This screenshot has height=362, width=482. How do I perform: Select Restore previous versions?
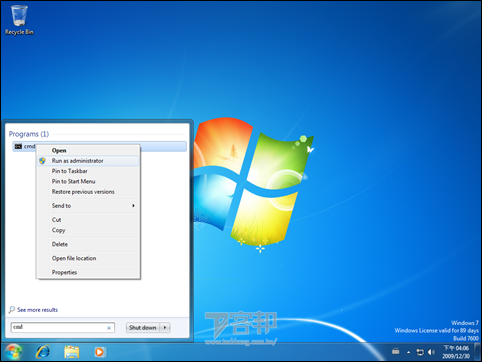pos(88,192)
